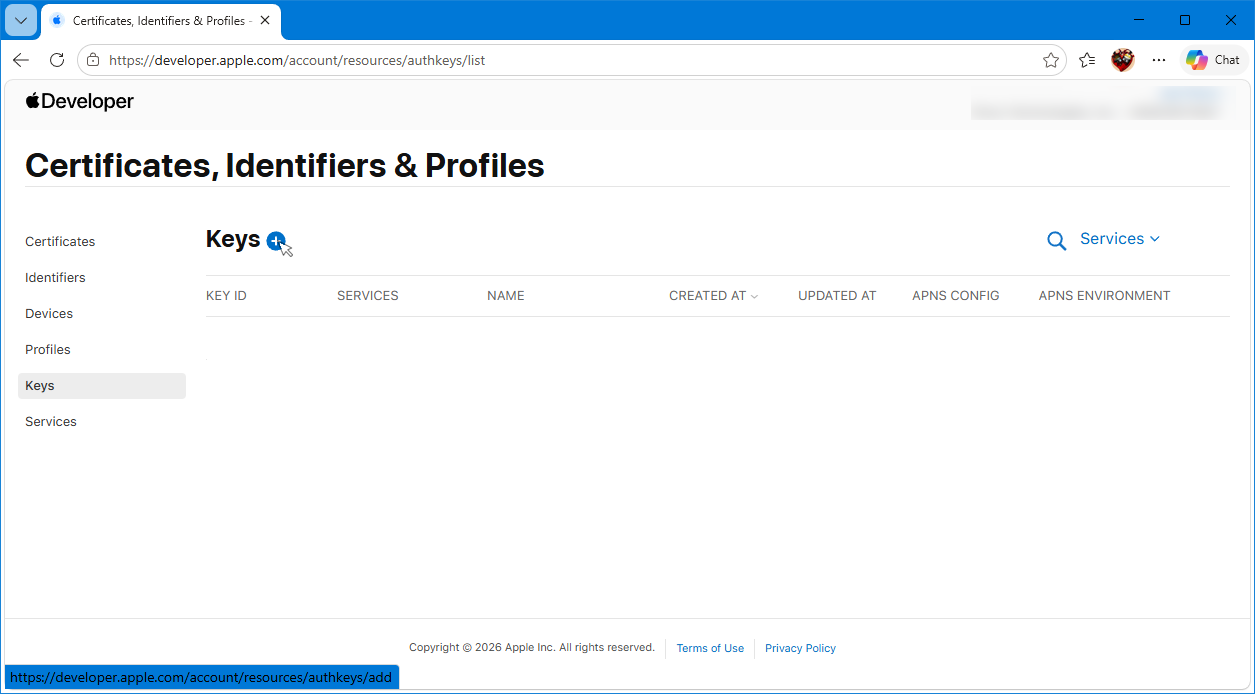This screenshot has height=694, width=1255.
Task: Click the Certificates, Identifiers & Profiles heading
Action: pyautogui.click(x=285, y=166)
